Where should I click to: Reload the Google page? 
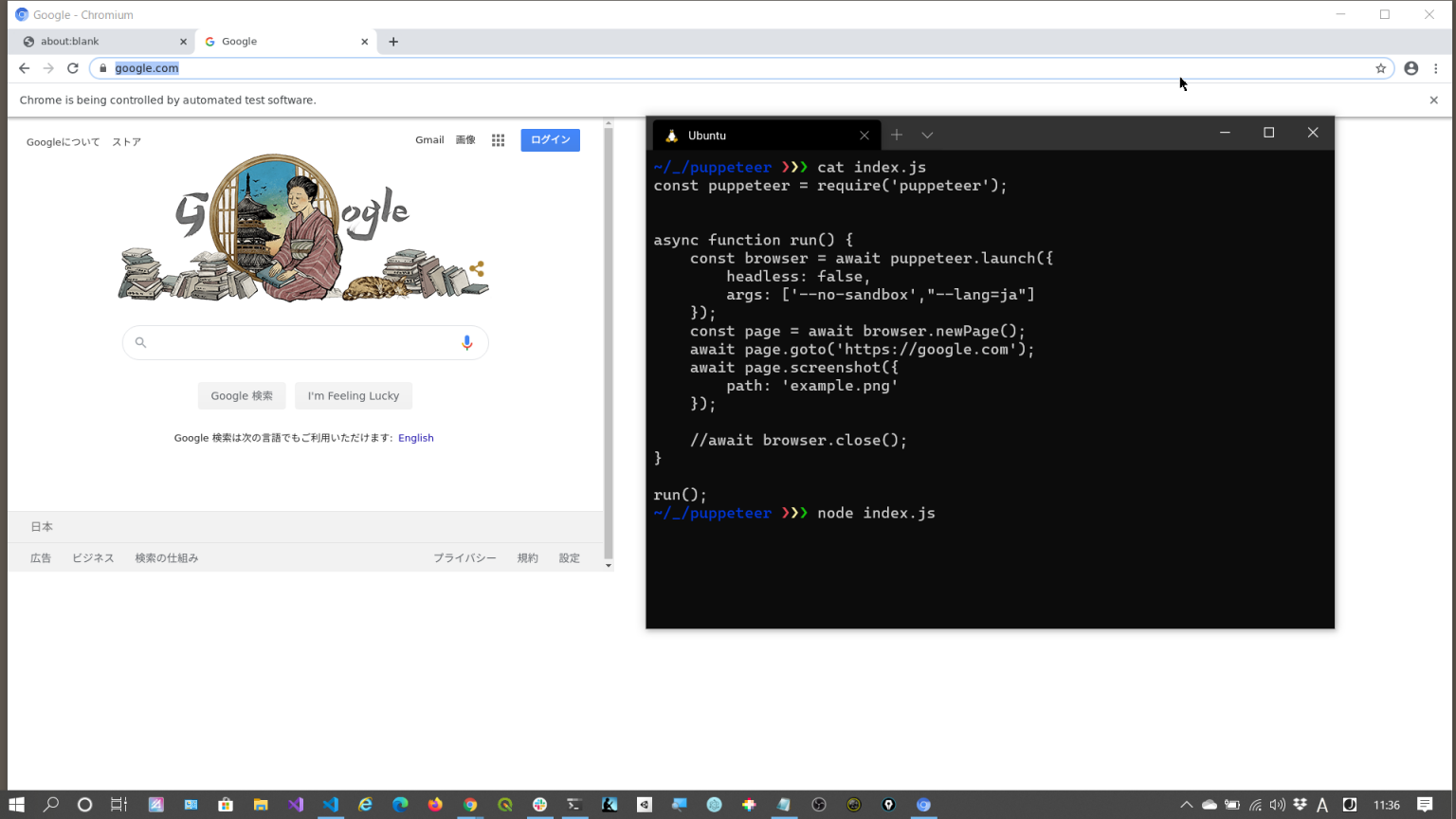(x=73, y=67)
